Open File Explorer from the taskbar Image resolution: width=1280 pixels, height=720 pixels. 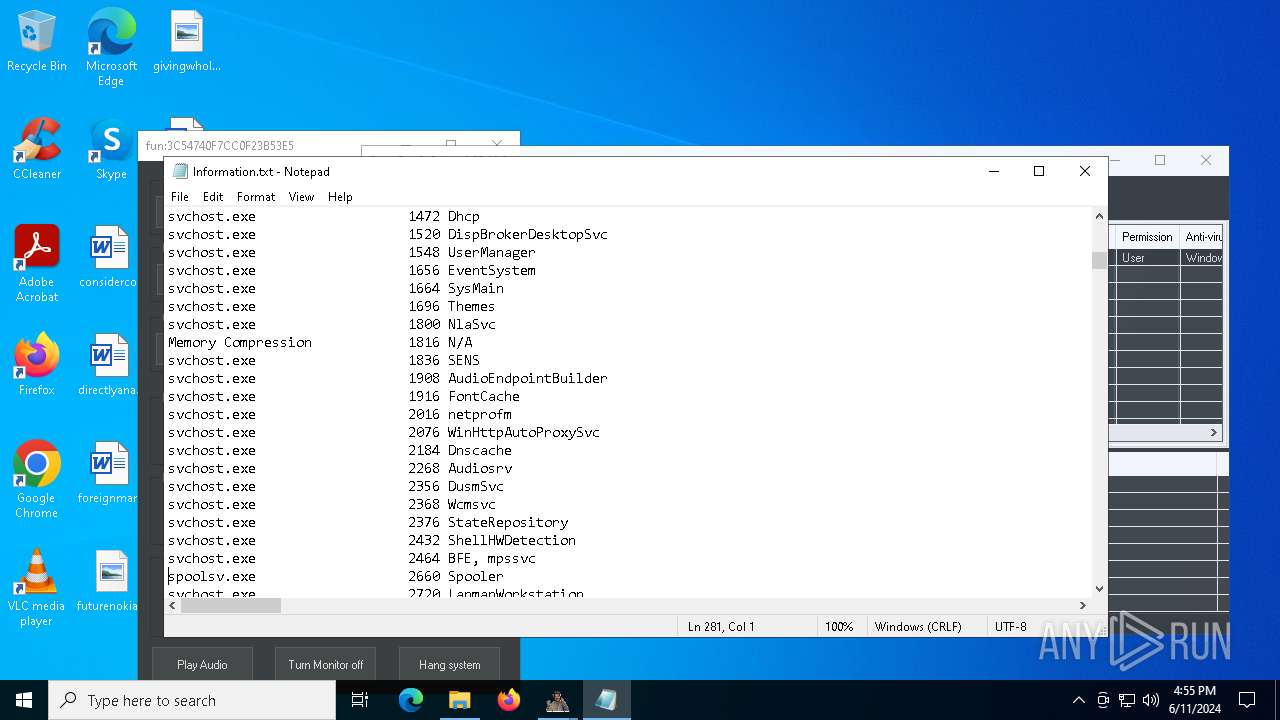pyautogui.click(x=459, y=700)
